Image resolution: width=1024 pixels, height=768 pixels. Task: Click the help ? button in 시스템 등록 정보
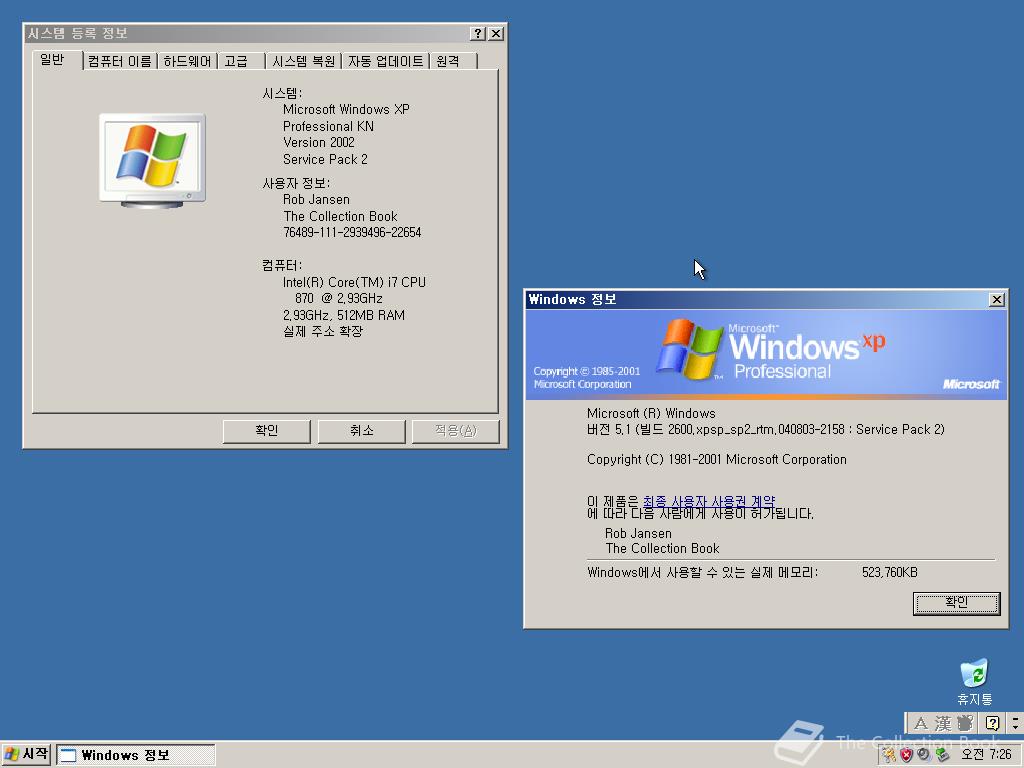478,33
